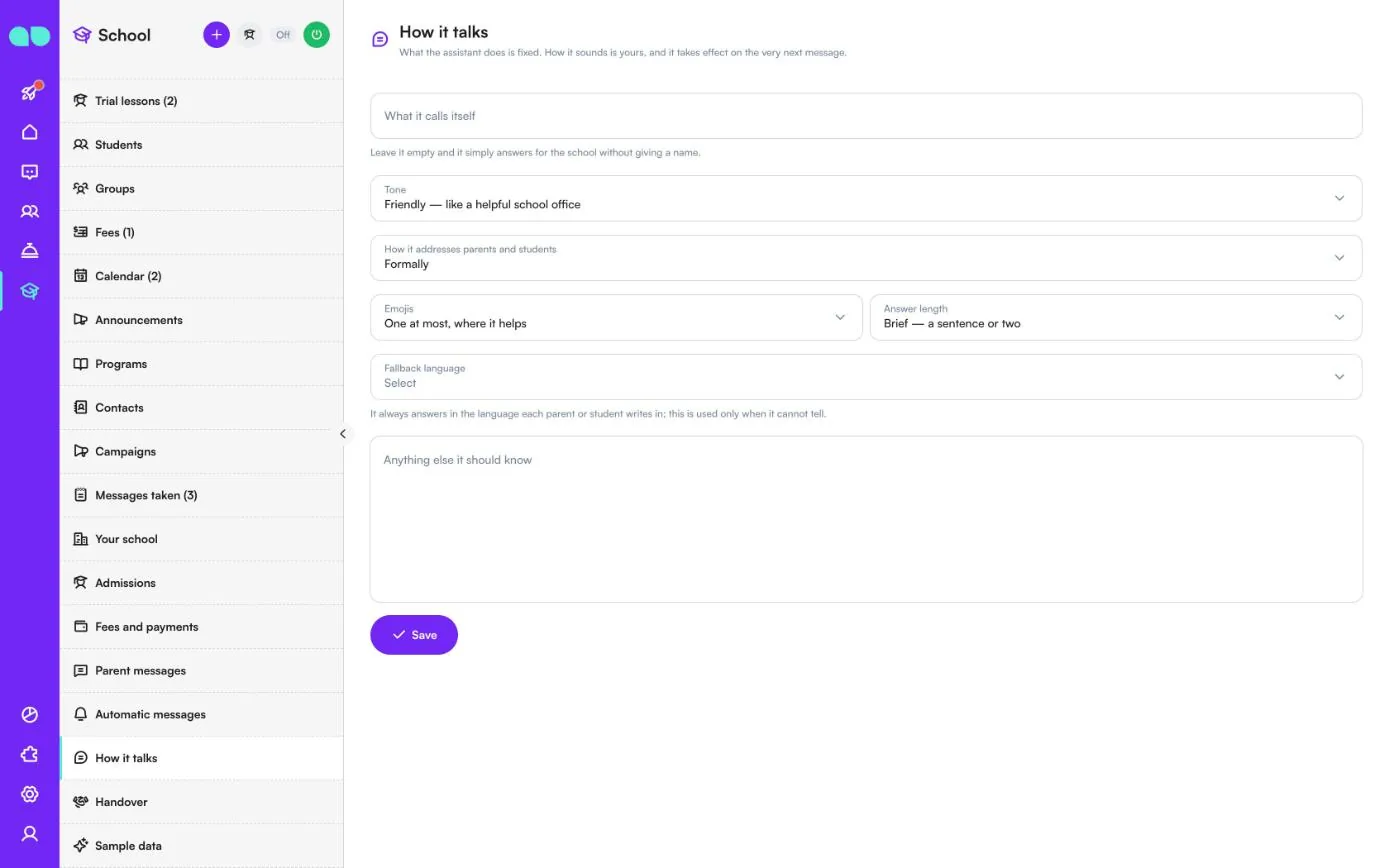The image size is (1389, 868).
Task: Open the Groups section
Action: tap(201, 189)
